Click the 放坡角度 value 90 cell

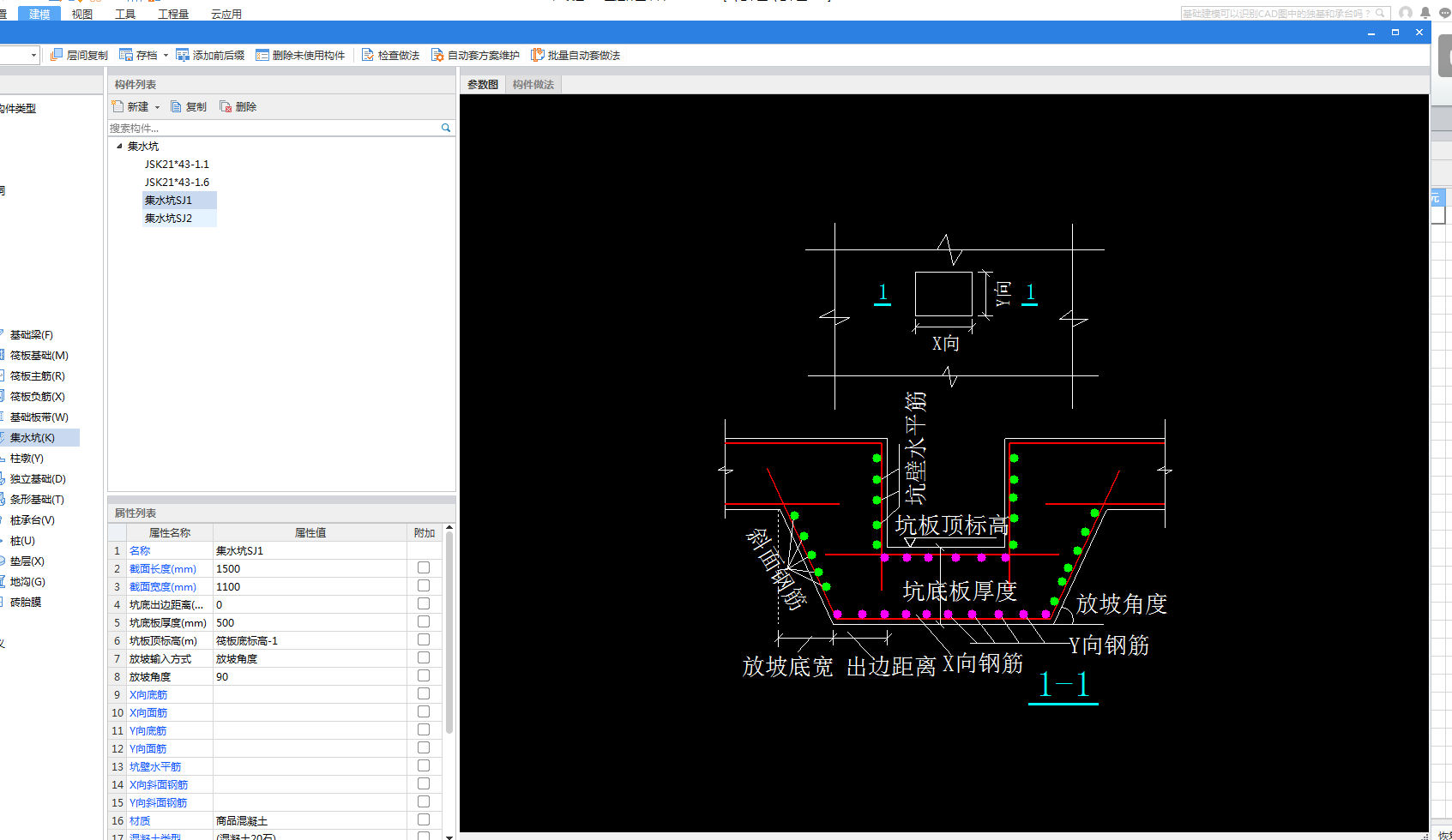point(310,676)
